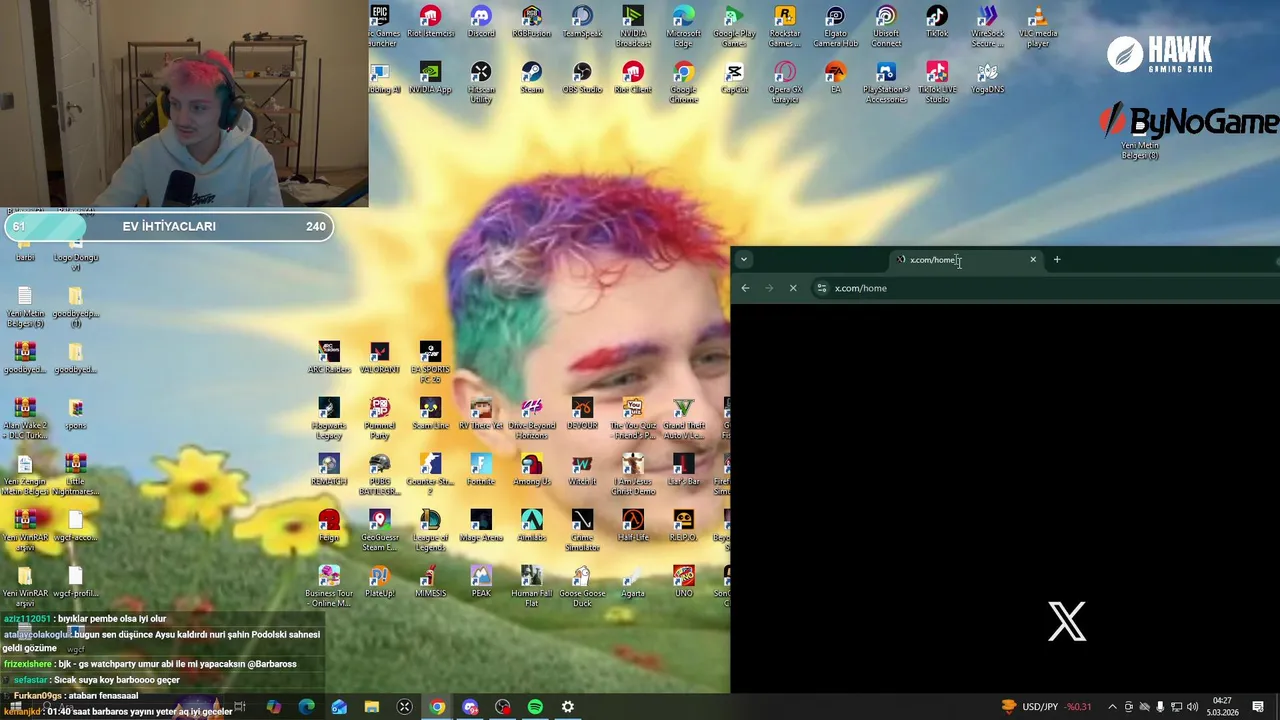
Task: Open GeoGuessr Steam Edition shortcut
Action: [379, 531]
